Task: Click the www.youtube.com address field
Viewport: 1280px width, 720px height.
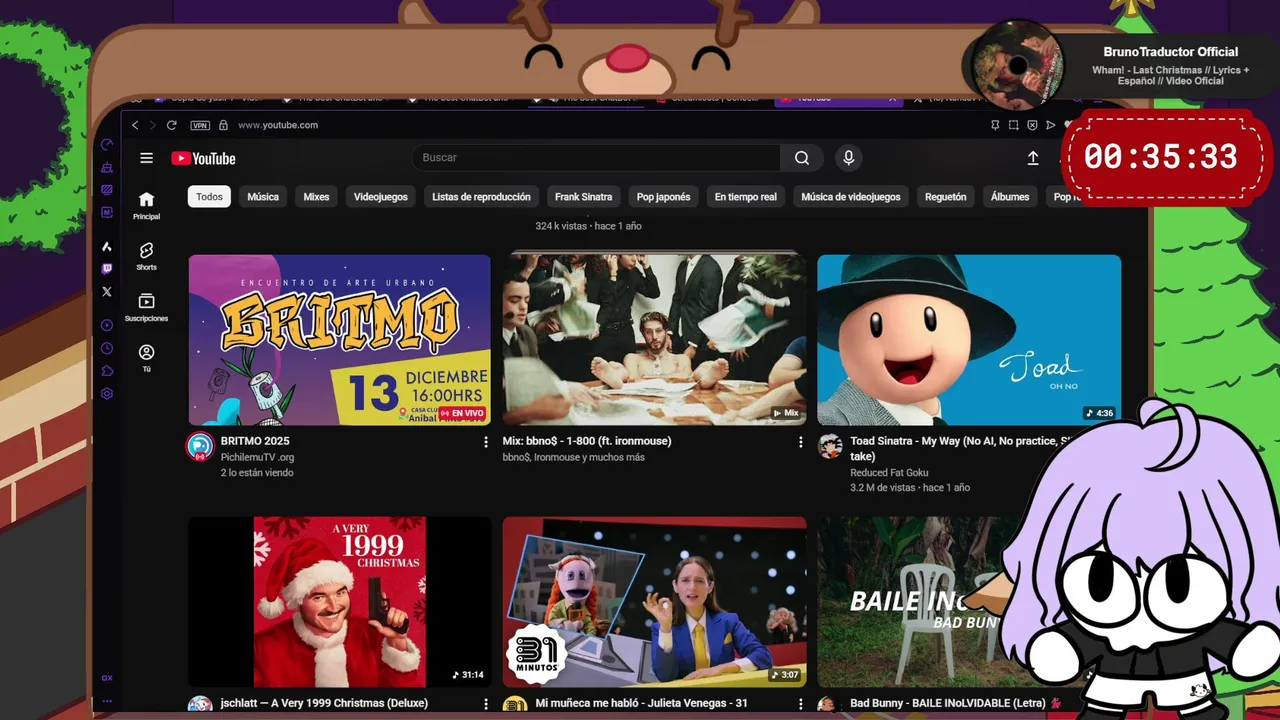Action: (x=278, y=125)
